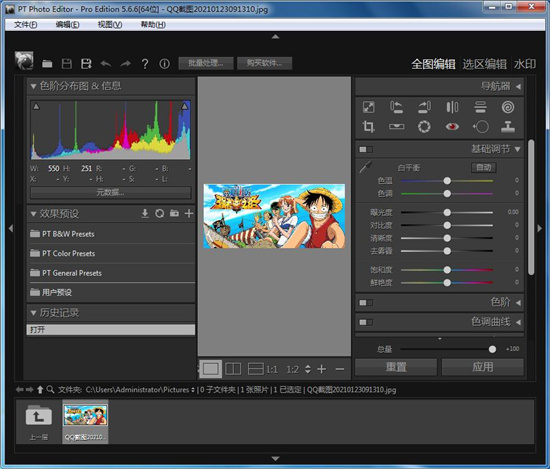Select the Clone stamp tool
This screenshot has height=469, width=550.
click(508, 127)
